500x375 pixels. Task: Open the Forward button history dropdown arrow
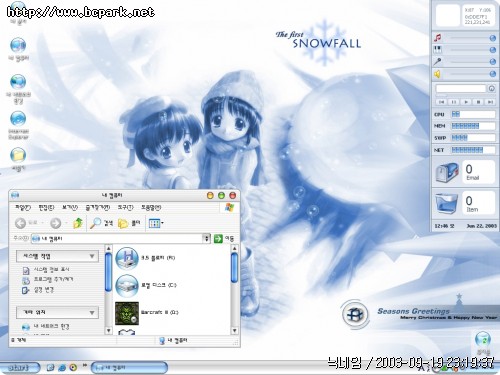click(x=66, y=223)
